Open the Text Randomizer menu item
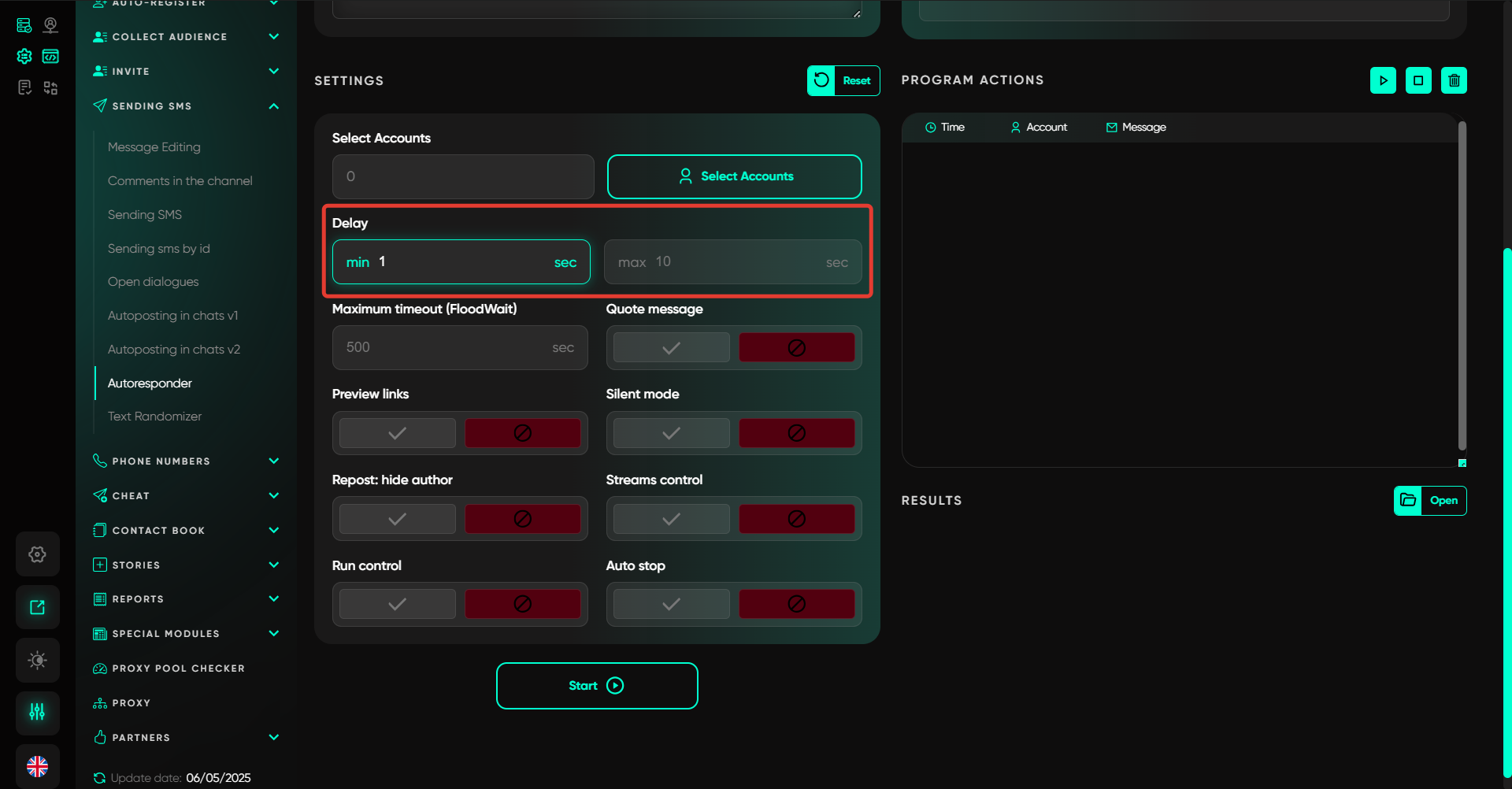This screenshot has height=789, width=1512. click(x=154, y=417)
